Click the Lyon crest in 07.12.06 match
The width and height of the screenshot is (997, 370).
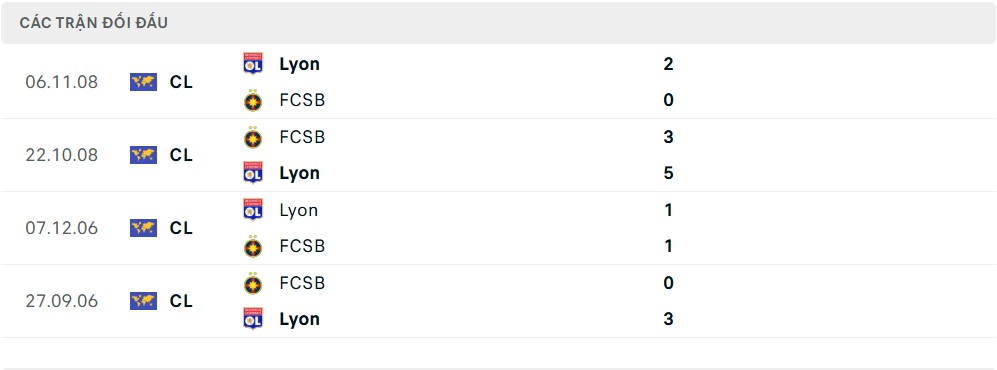253,210
